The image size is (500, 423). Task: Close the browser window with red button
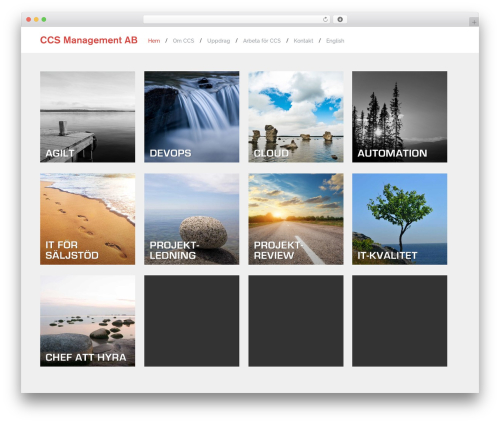pos(29,19)
